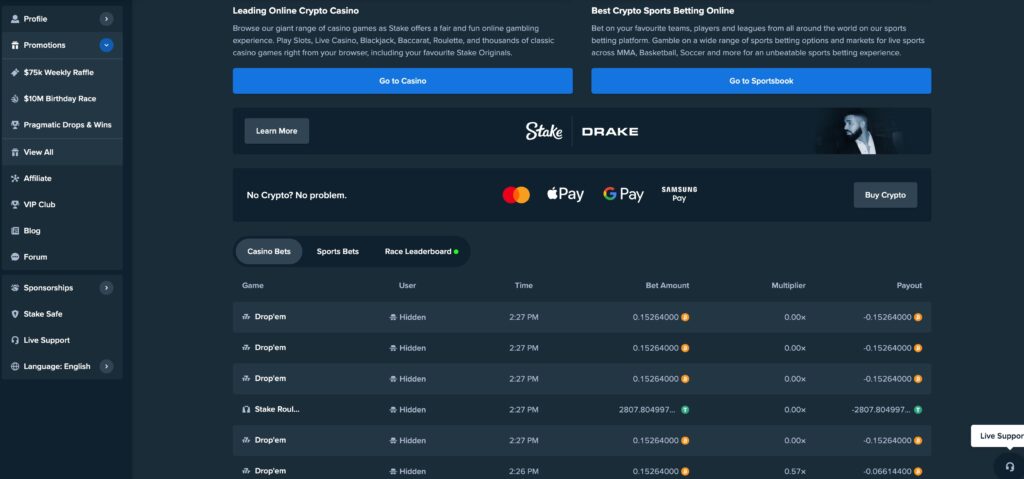
Task: Switch to Race Leaderboard tab
Action: pyautogui.click(x=421, y=252)
